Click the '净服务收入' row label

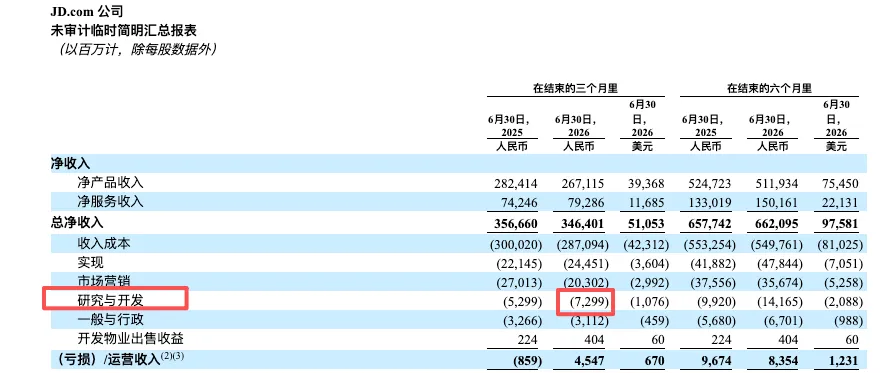click(110, 202)
